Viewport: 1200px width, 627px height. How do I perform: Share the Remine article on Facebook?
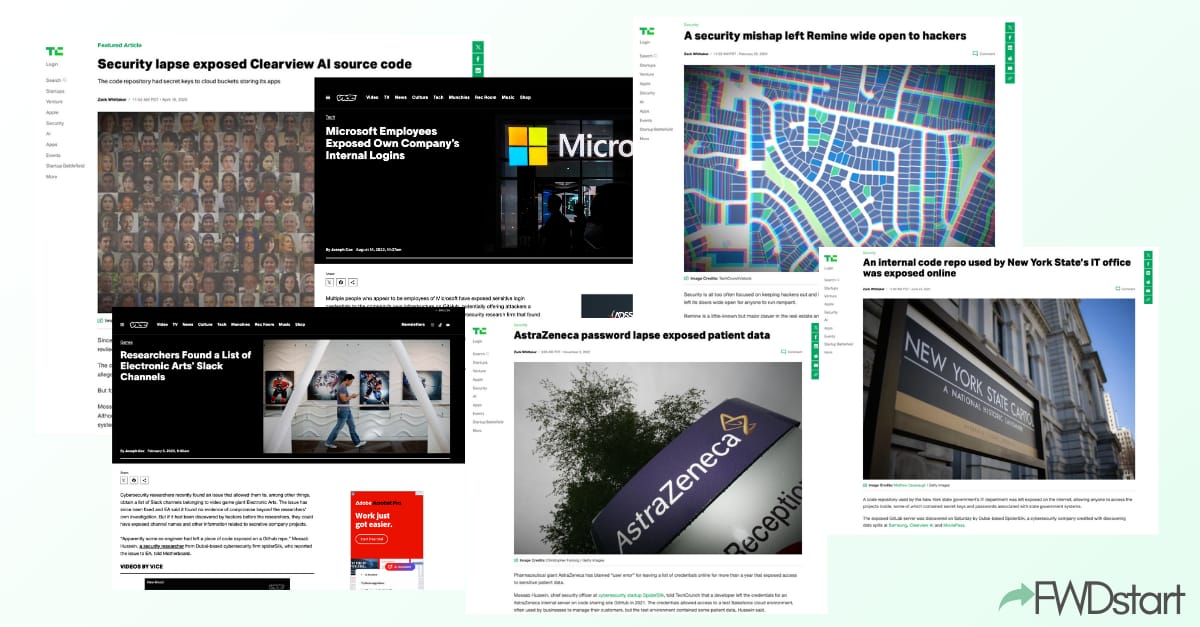coord(1010,37)
